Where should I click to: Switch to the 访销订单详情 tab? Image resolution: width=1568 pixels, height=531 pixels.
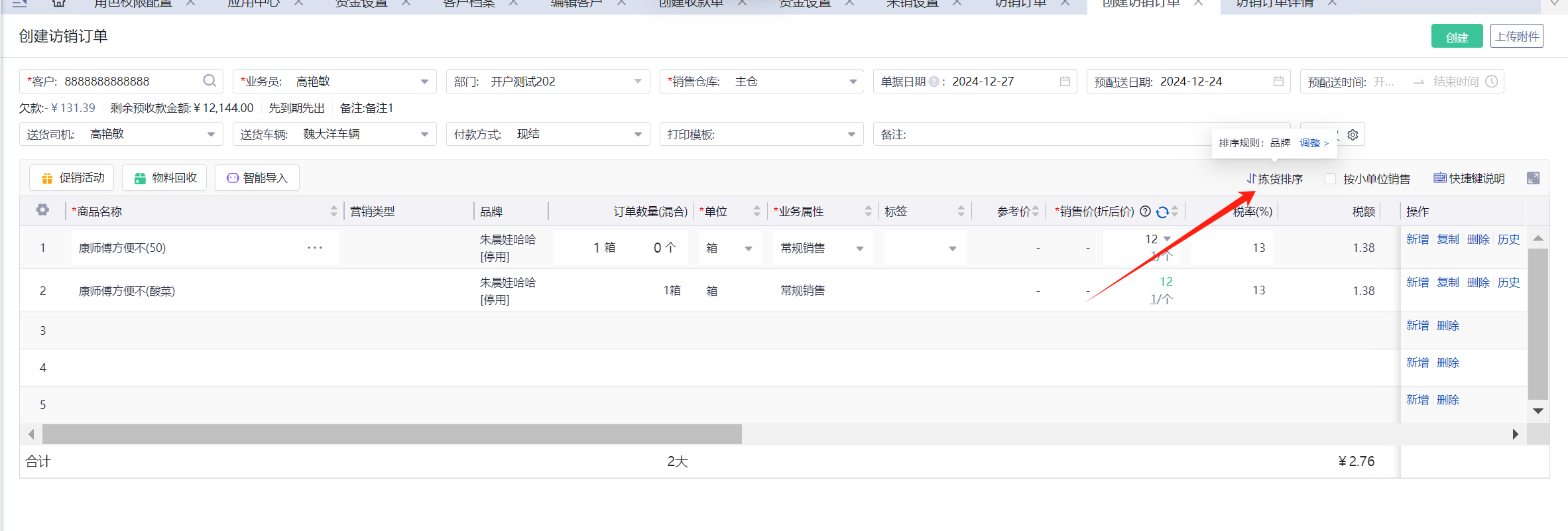1274,4
